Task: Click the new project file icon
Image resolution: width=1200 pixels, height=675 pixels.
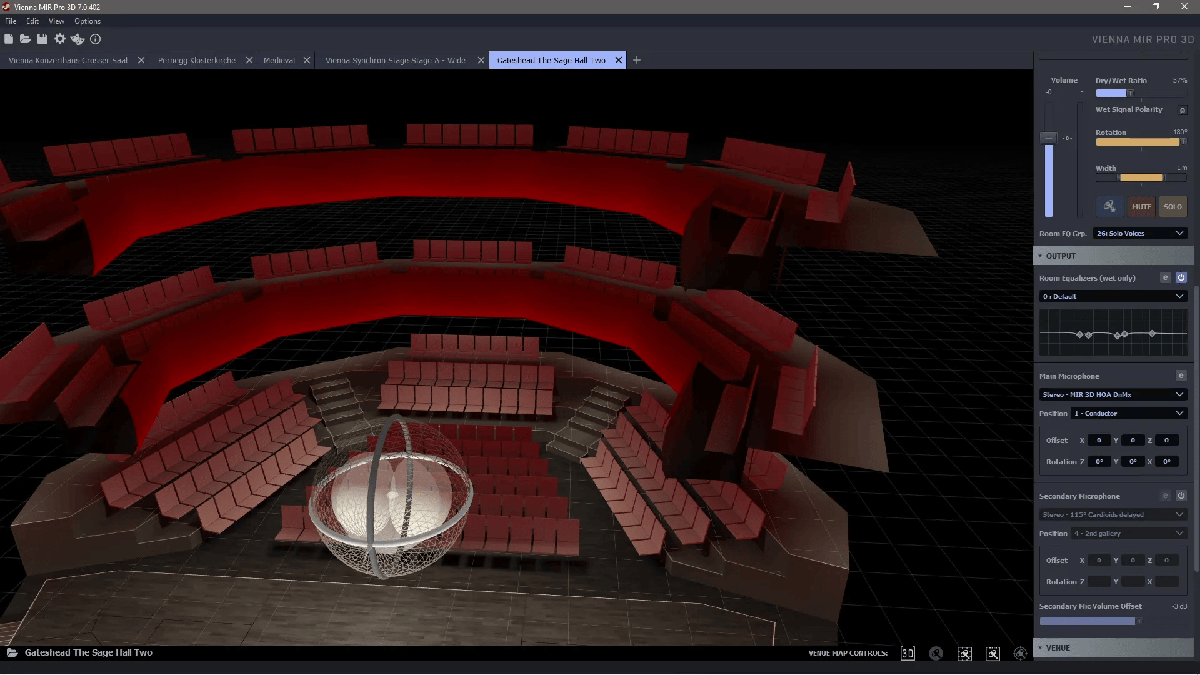Action: pyautogui.click(x=9, y=39)
